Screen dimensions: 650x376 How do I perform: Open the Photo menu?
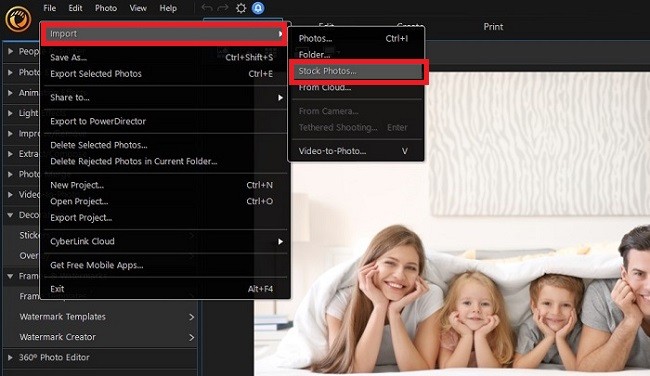point(106,8)
